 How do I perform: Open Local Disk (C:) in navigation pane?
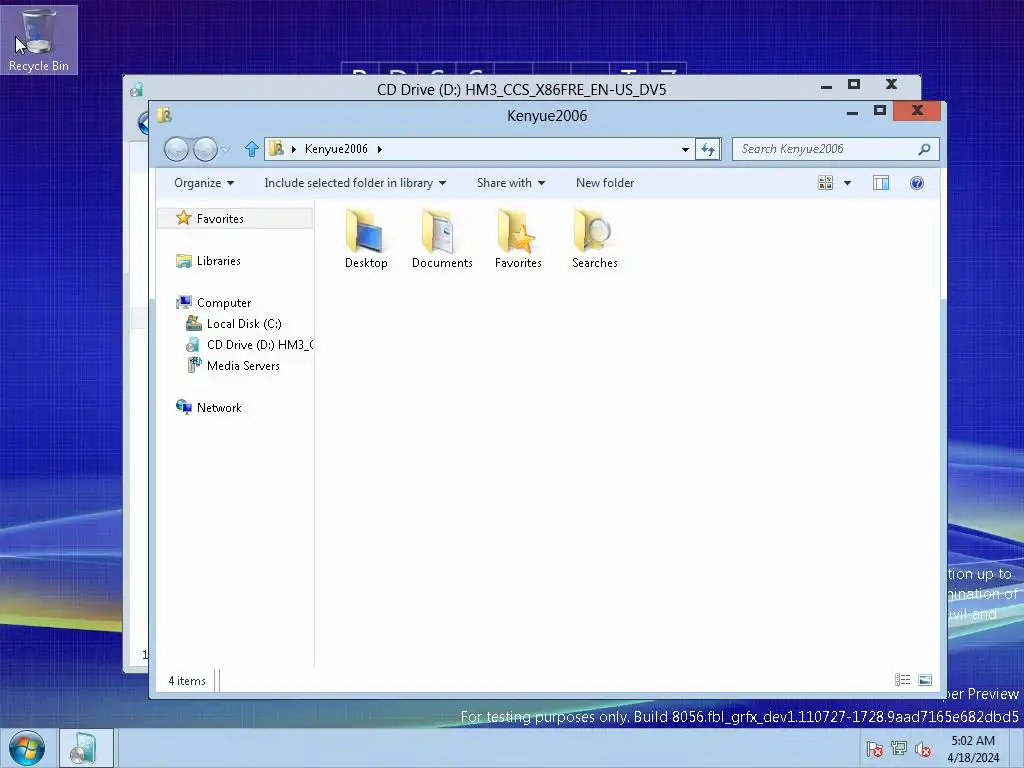point(234,324)
